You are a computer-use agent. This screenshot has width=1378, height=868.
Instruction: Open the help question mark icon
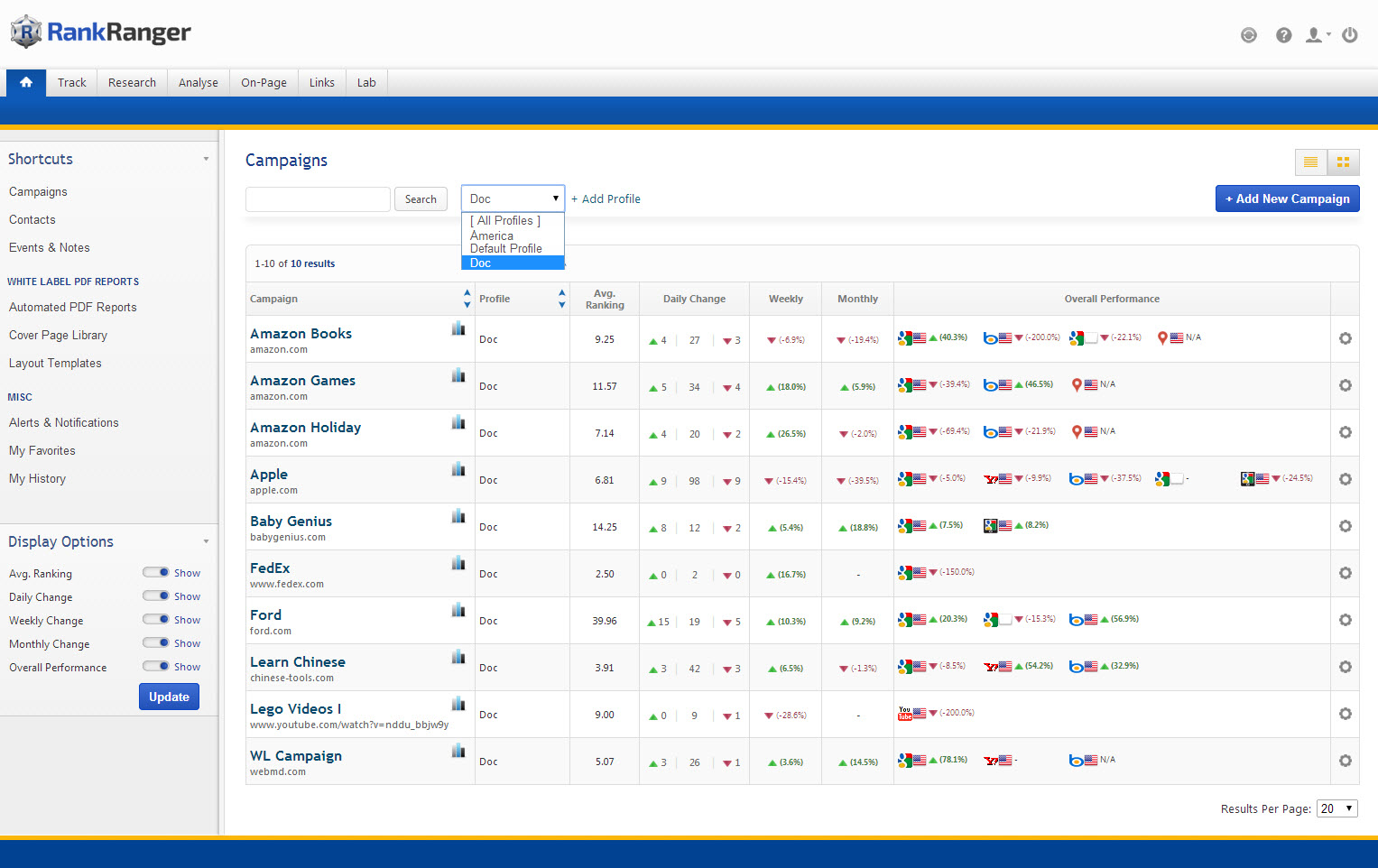click(x=1283, y=35)
